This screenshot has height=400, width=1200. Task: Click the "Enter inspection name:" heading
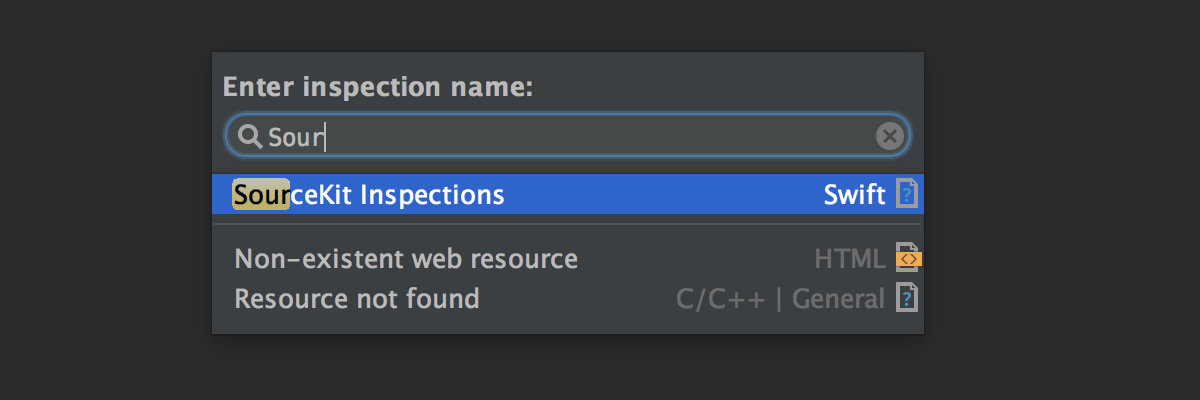click(377, 87)
